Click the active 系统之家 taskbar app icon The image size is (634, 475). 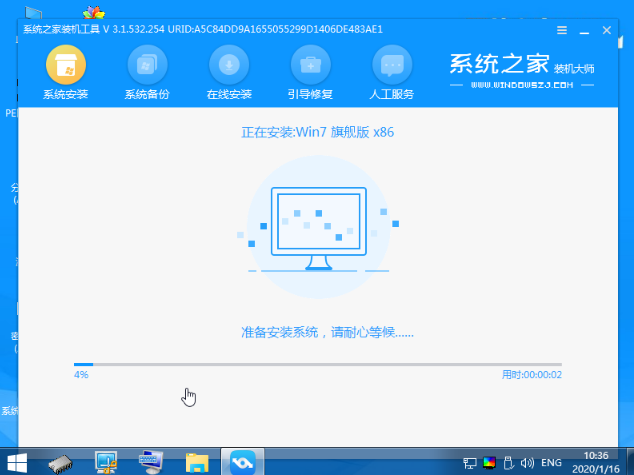click(243, 462)
